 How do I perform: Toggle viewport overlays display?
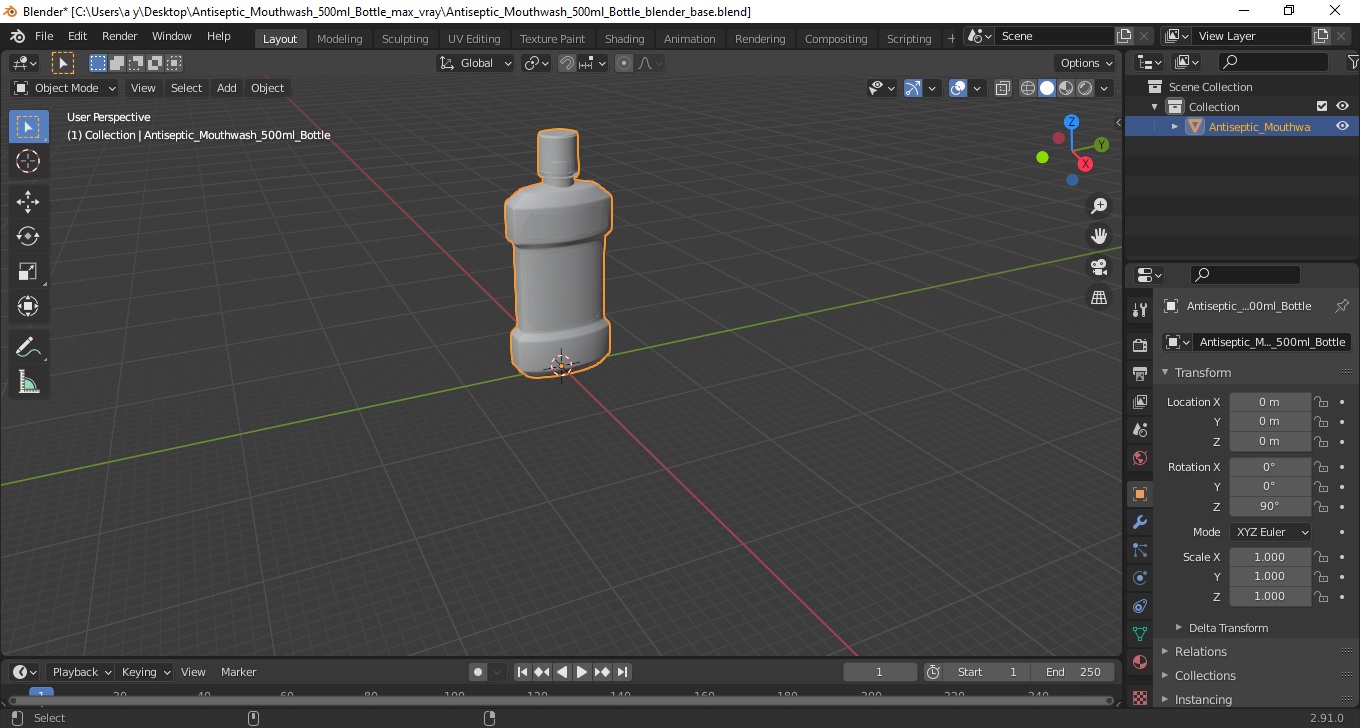[x=958, y=88]
